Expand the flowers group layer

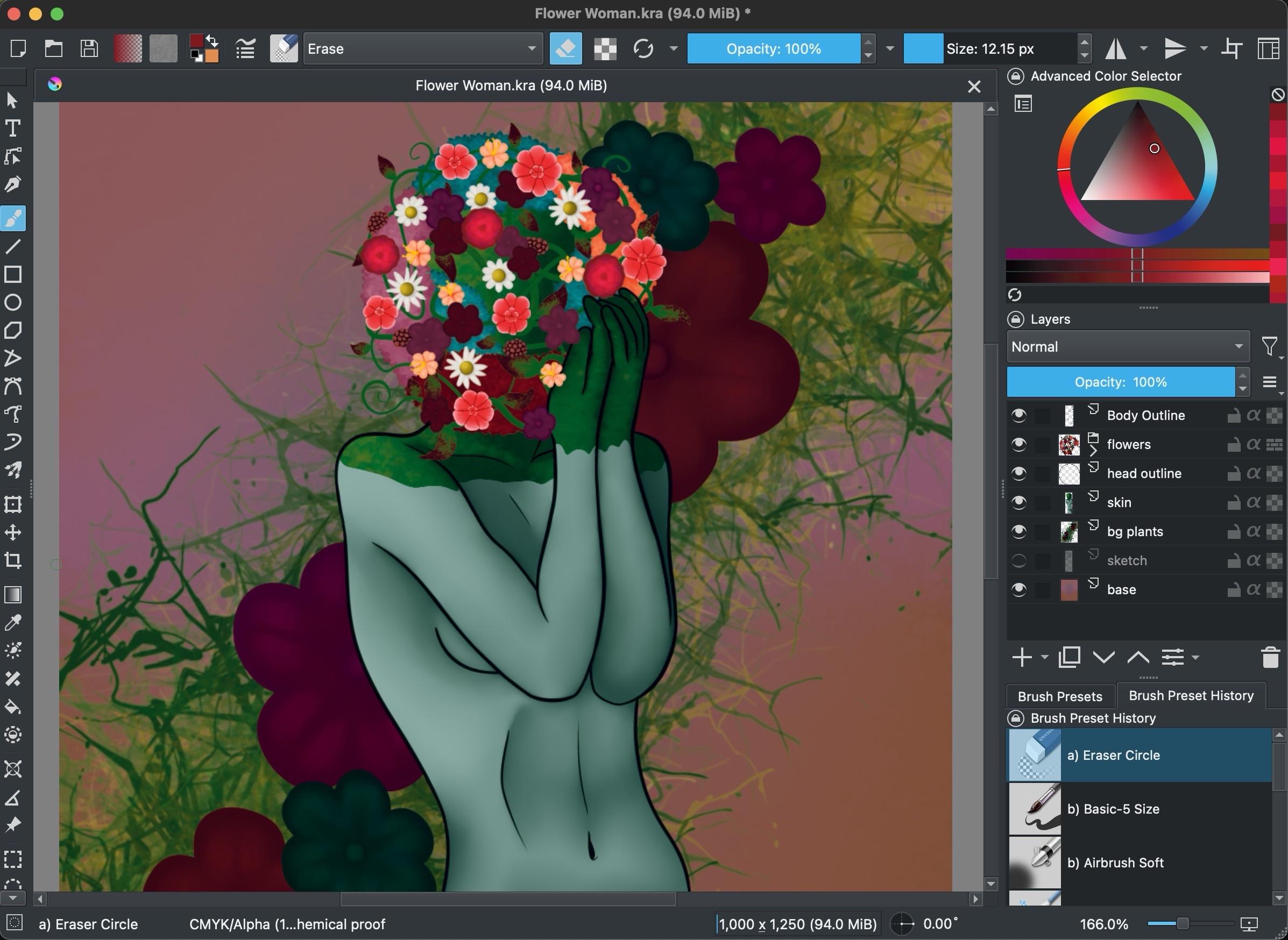[x=1093, y=451]
